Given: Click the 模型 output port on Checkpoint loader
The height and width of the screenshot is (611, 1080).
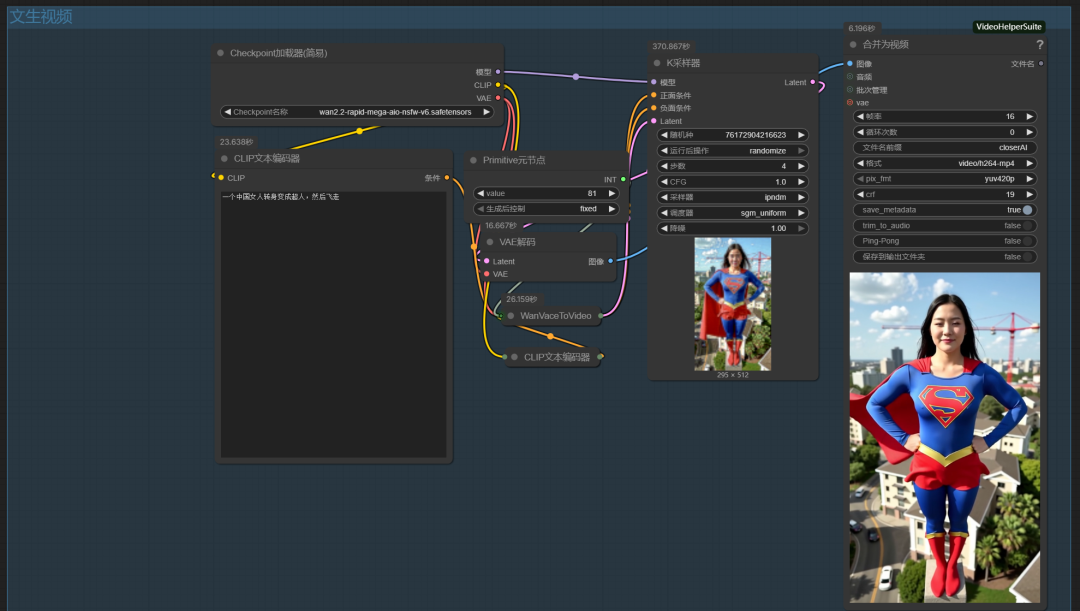Looking at the screenshot, I should click(x=498, y=72).
